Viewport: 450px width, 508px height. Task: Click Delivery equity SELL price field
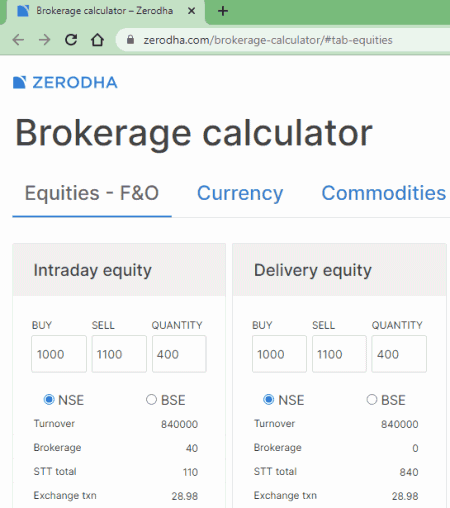pos(339,354)
